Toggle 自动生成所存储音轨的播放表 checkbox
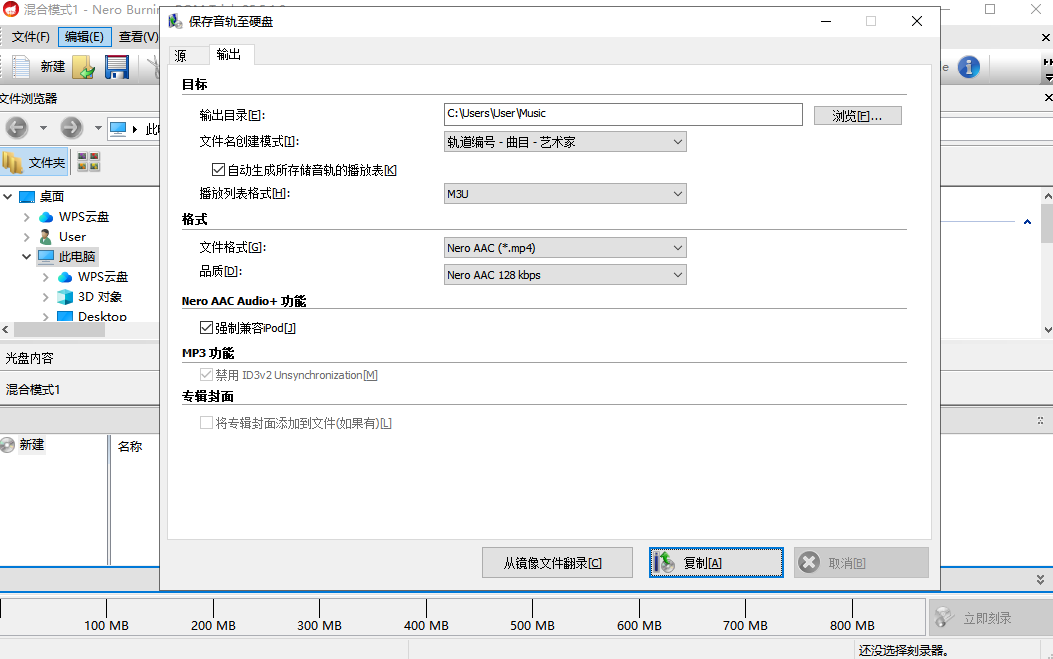Viewport: 1053px width, 659px height. coord(219,170)
